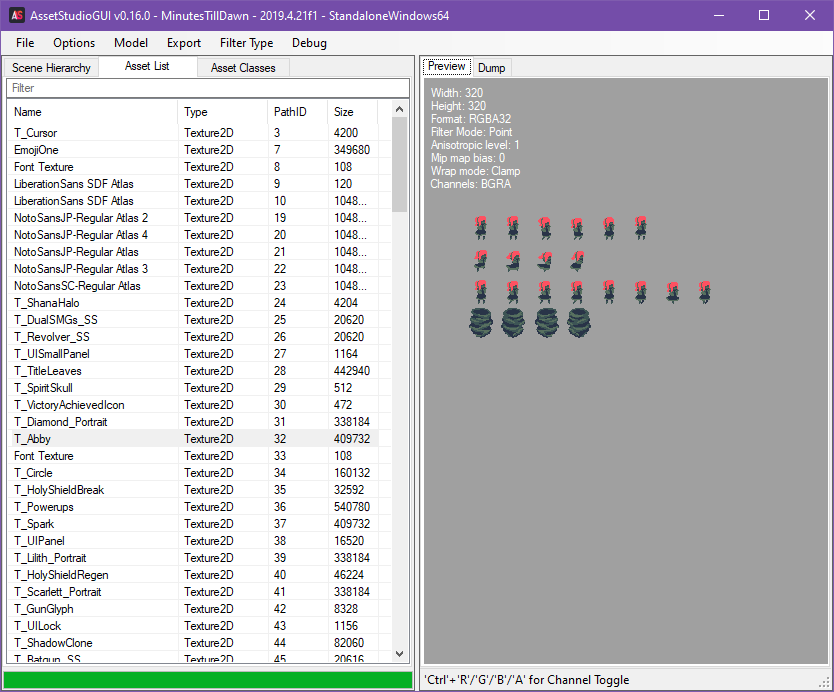
Task: Click the AssetStudio app icon in title bar
Action: (x=17, y=15)
